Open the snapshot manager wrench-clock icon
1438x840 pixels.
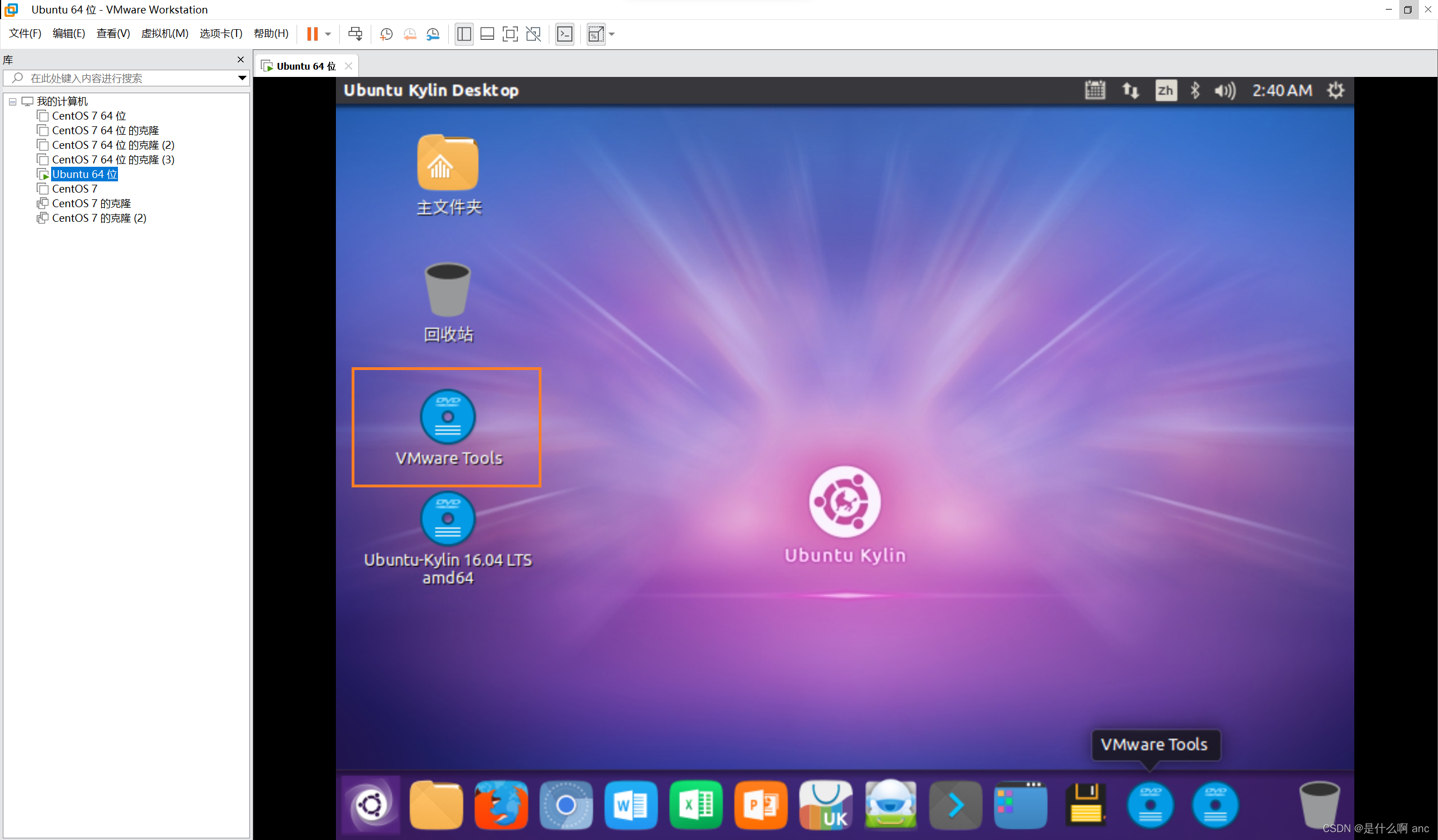pyautogui.click(x=433, y=34)
